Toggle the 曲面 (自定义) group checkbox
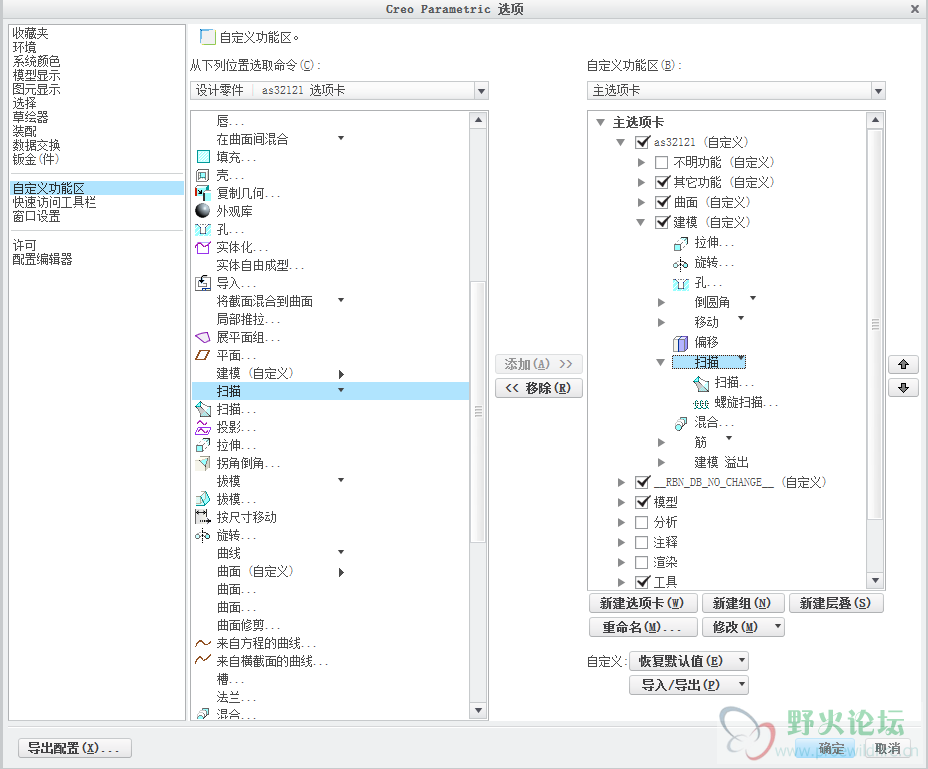Image resolution: width=928 pixels, height=769 pixels. pyautogui.click(x=662, y=202)
